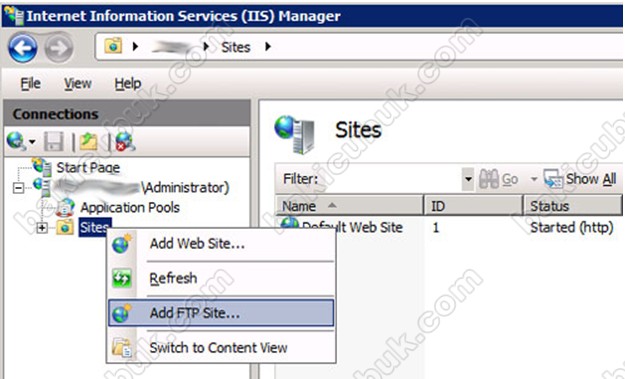Click the arrow after Sites in address bar

[x=268, y=47]
